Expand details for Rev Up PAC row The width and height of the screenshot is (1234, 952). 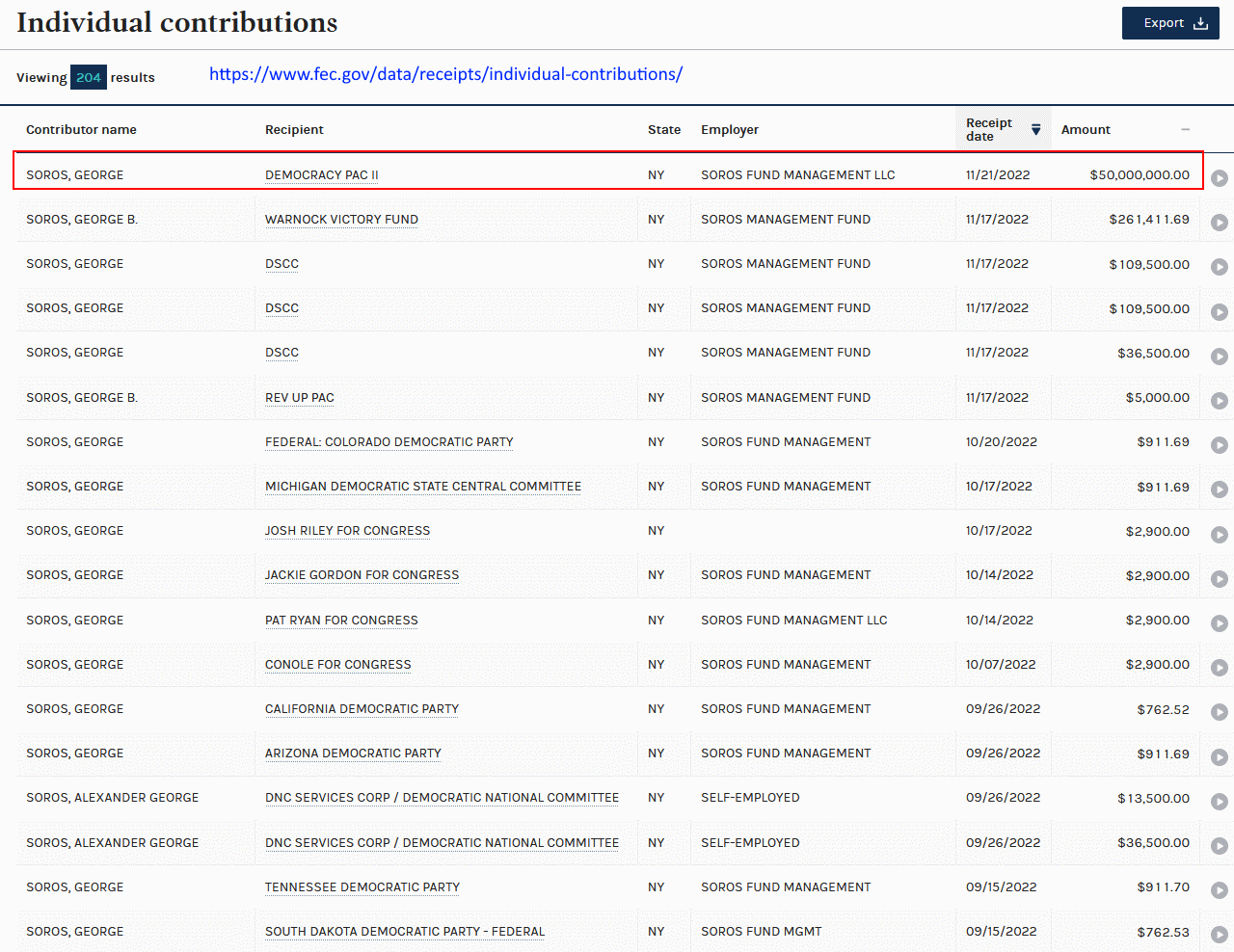(1220, 401)
